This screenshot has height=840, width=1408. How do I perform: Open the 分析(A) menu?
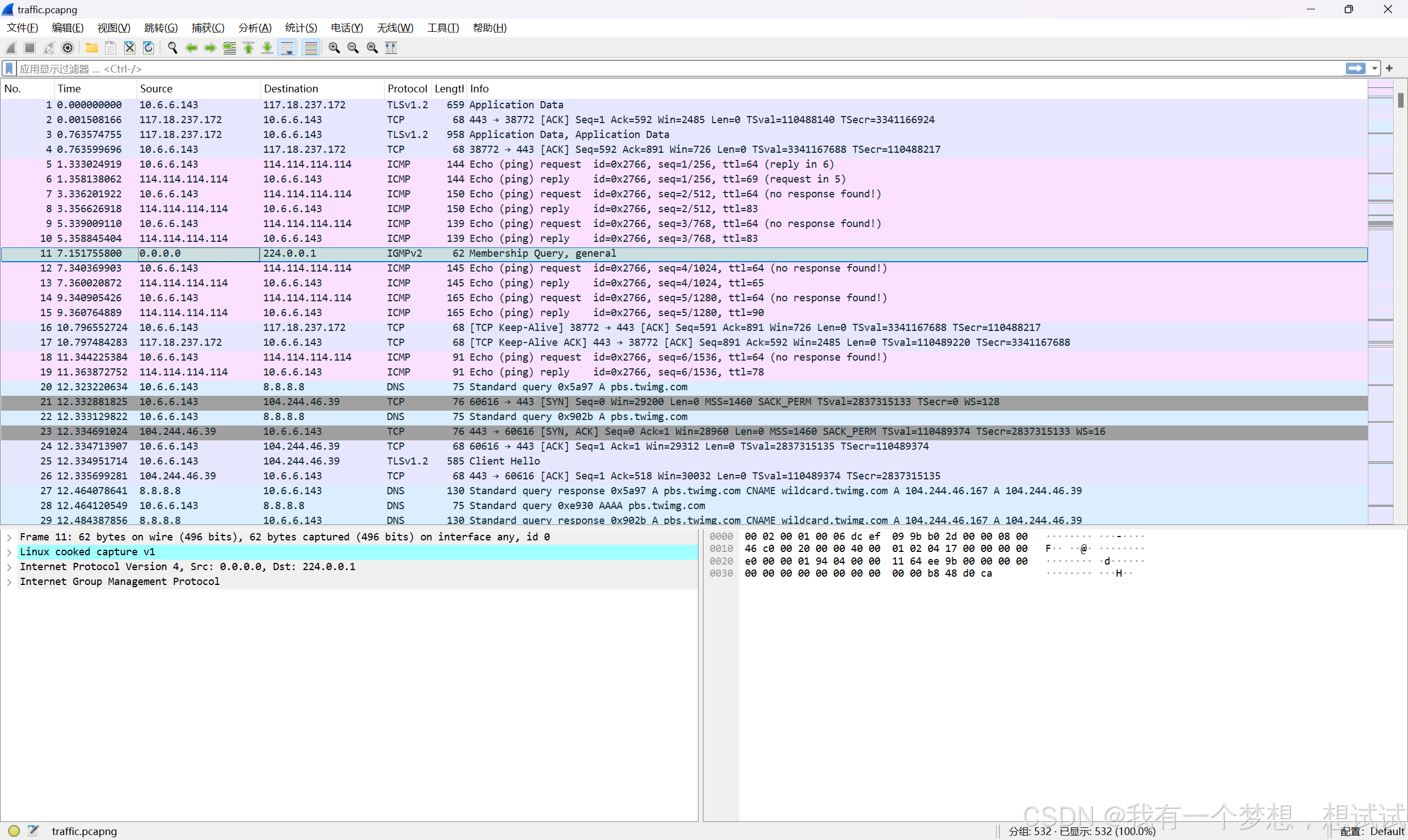tap(255, 27)
